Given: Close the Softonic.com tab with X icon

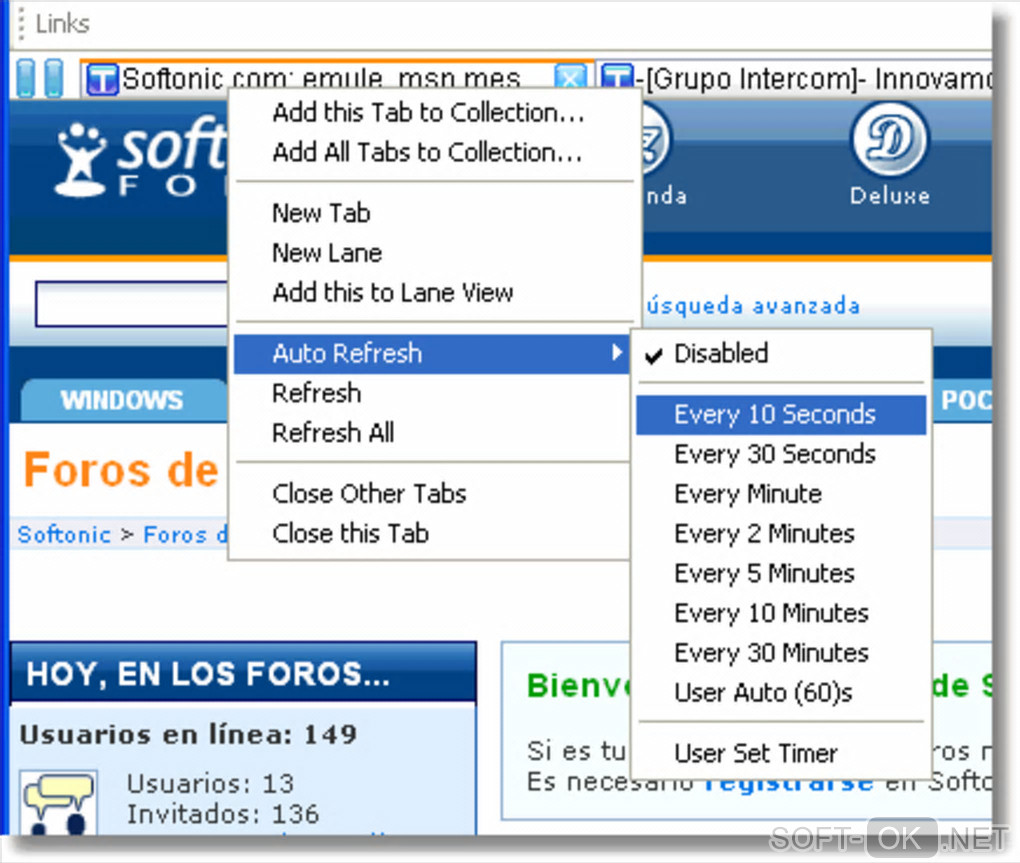Looking at the screenshot, I should (x=570, y=79).
